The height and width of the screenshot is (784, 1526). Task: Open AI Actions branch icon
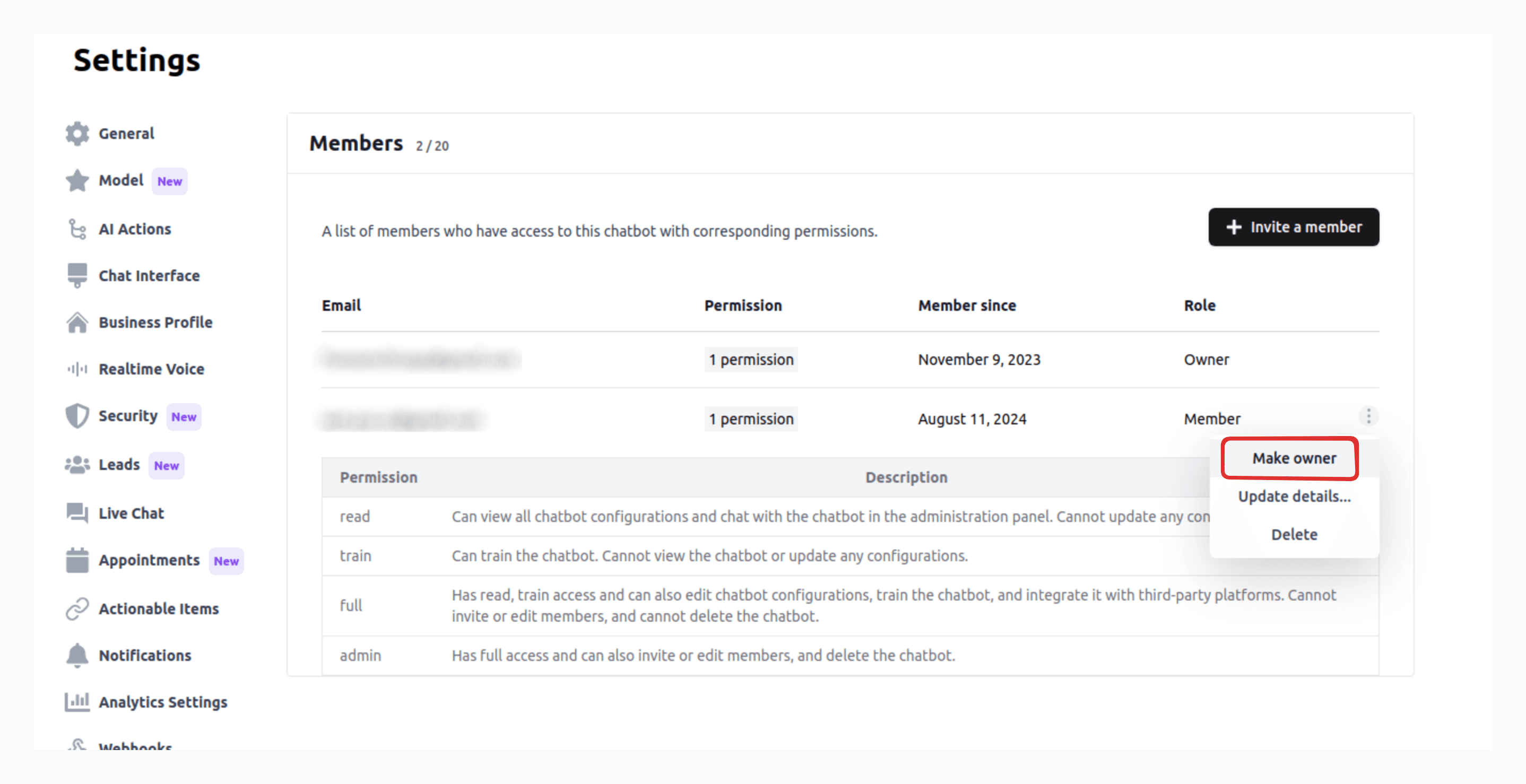pos(77,229)
